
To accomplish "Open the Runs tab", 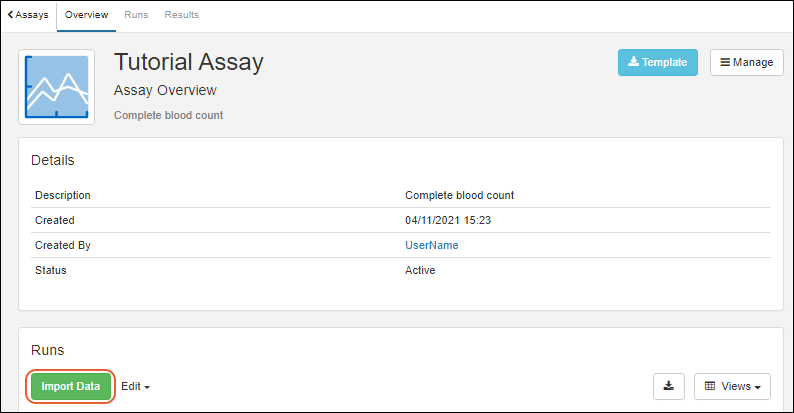I will click(x=136, y=15).
